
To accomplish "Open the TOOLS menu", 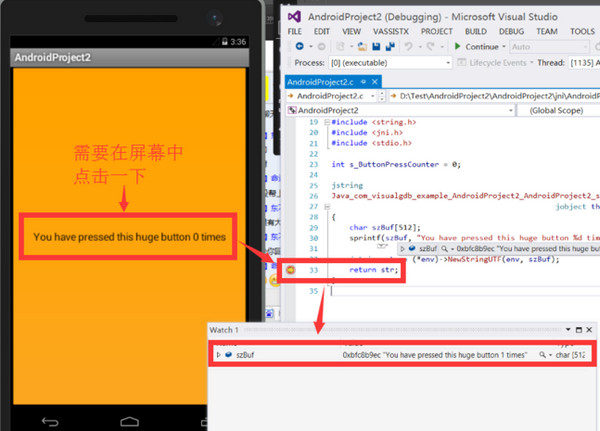I will pos(582,31).
